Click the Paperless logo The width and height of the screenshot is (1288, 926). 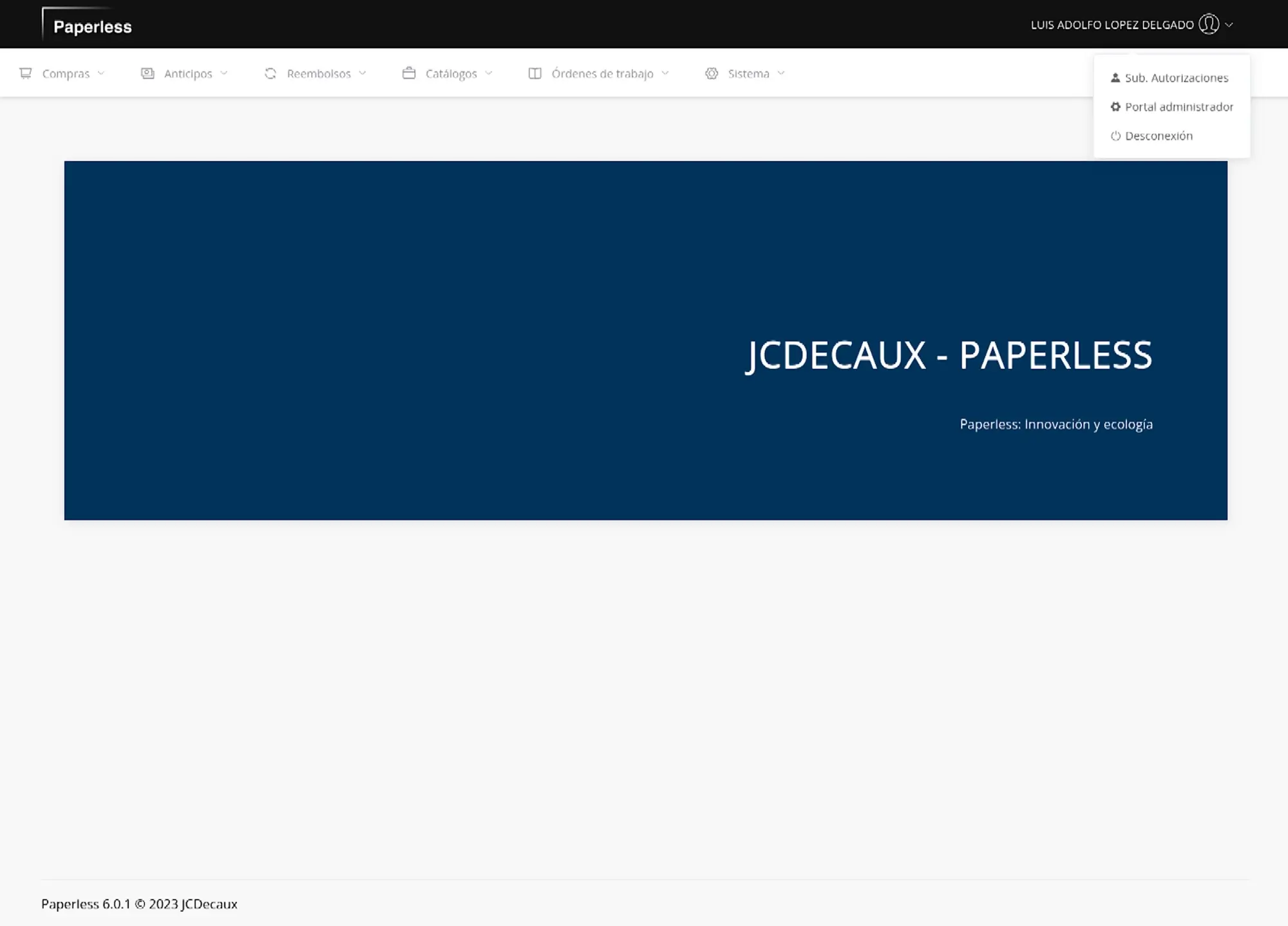[x=93, y=26]
